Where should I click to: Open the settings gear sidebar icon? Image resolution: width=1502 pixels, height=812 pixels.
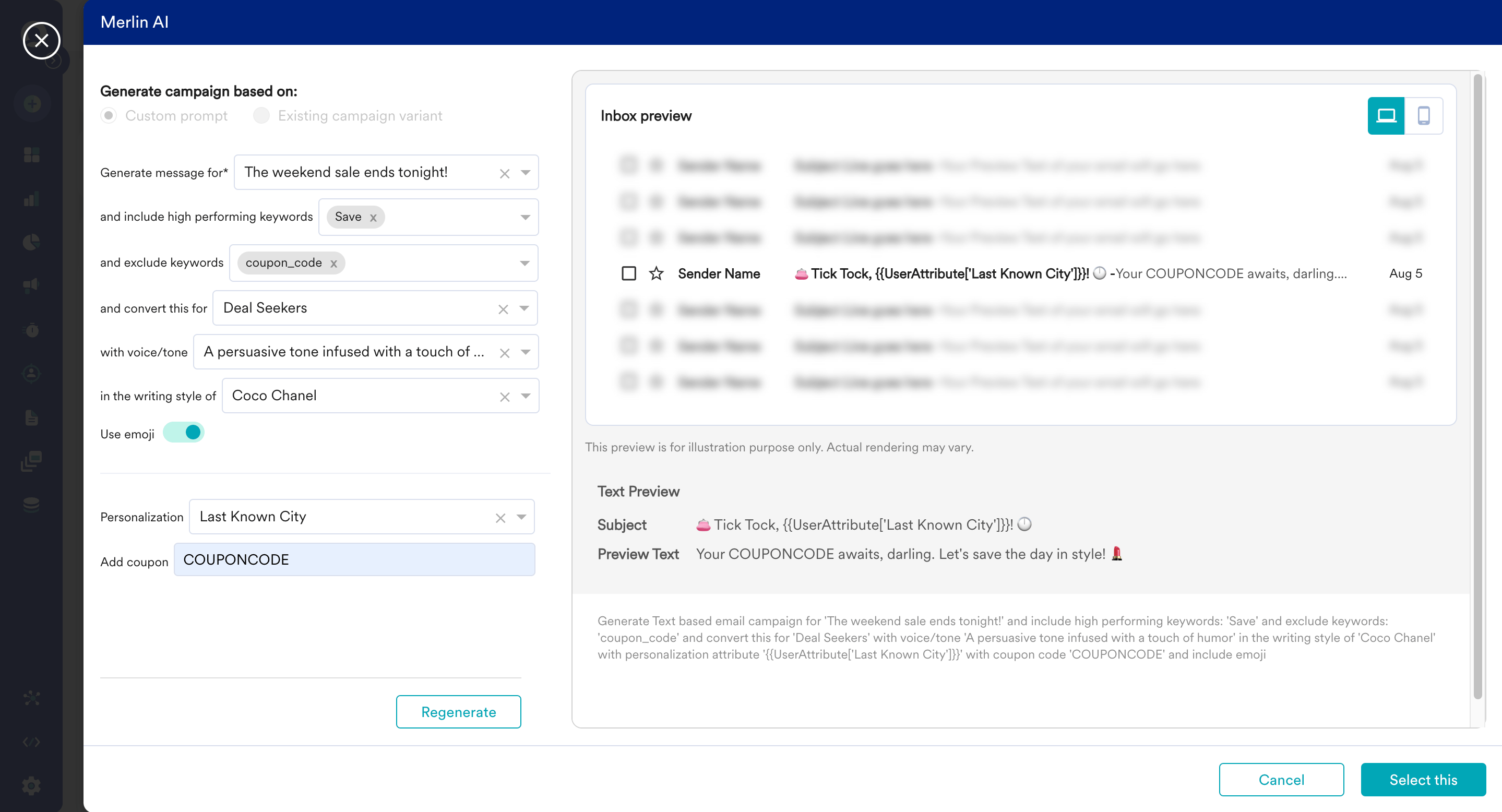[x=32, y=786]
